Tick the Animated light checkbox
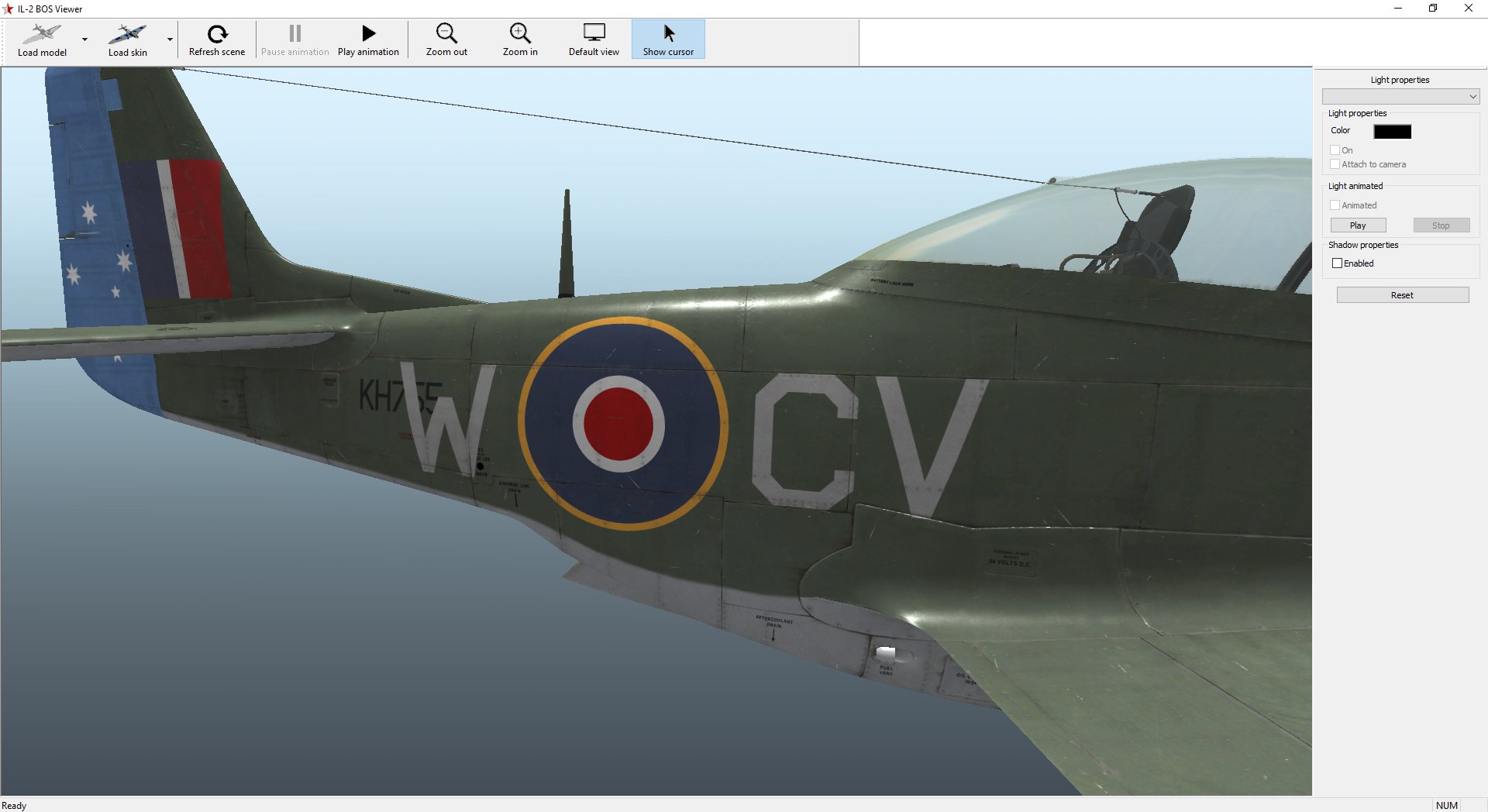 (x=1335, y=205)
